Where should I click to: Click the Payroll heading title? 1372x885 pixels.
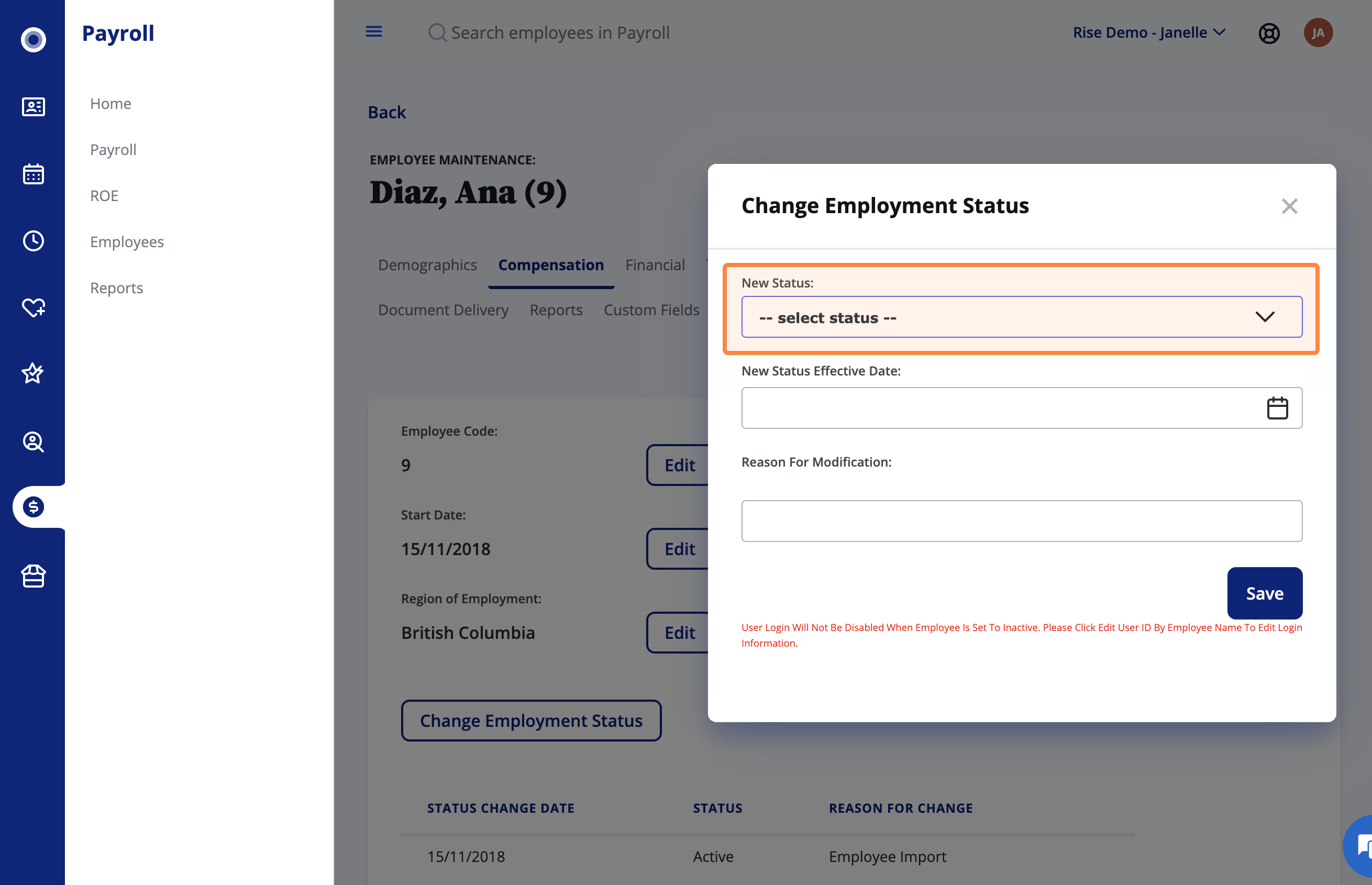click(x=118, y=34)
